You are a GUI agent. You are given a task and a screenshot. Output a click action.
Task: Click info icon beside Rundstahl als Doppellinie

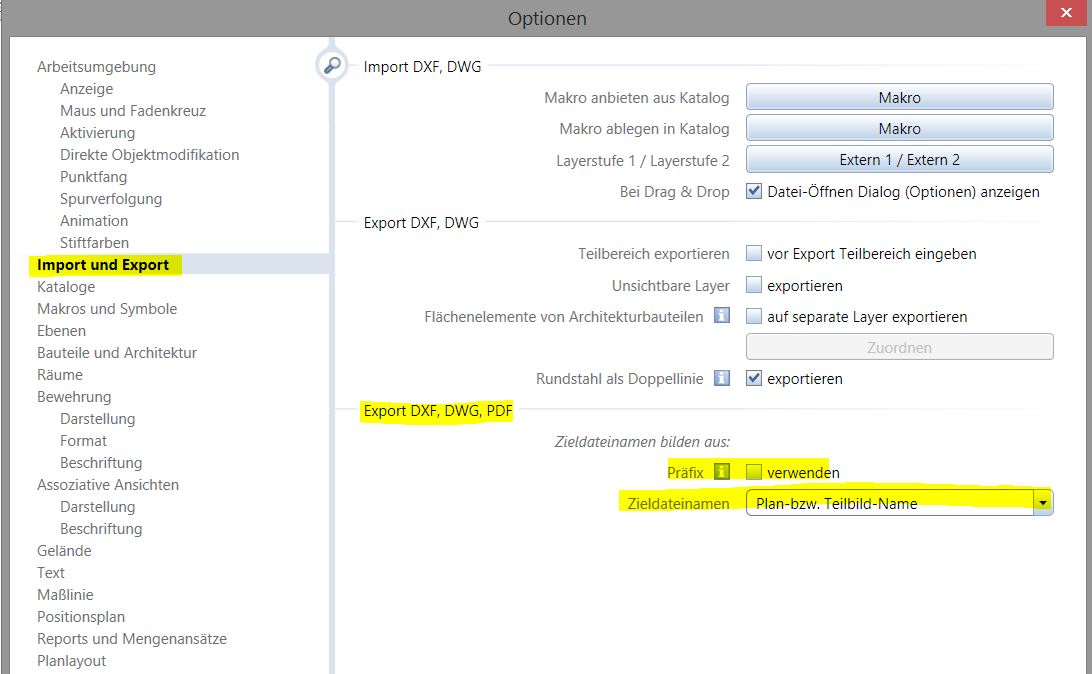tap(722, 378)
